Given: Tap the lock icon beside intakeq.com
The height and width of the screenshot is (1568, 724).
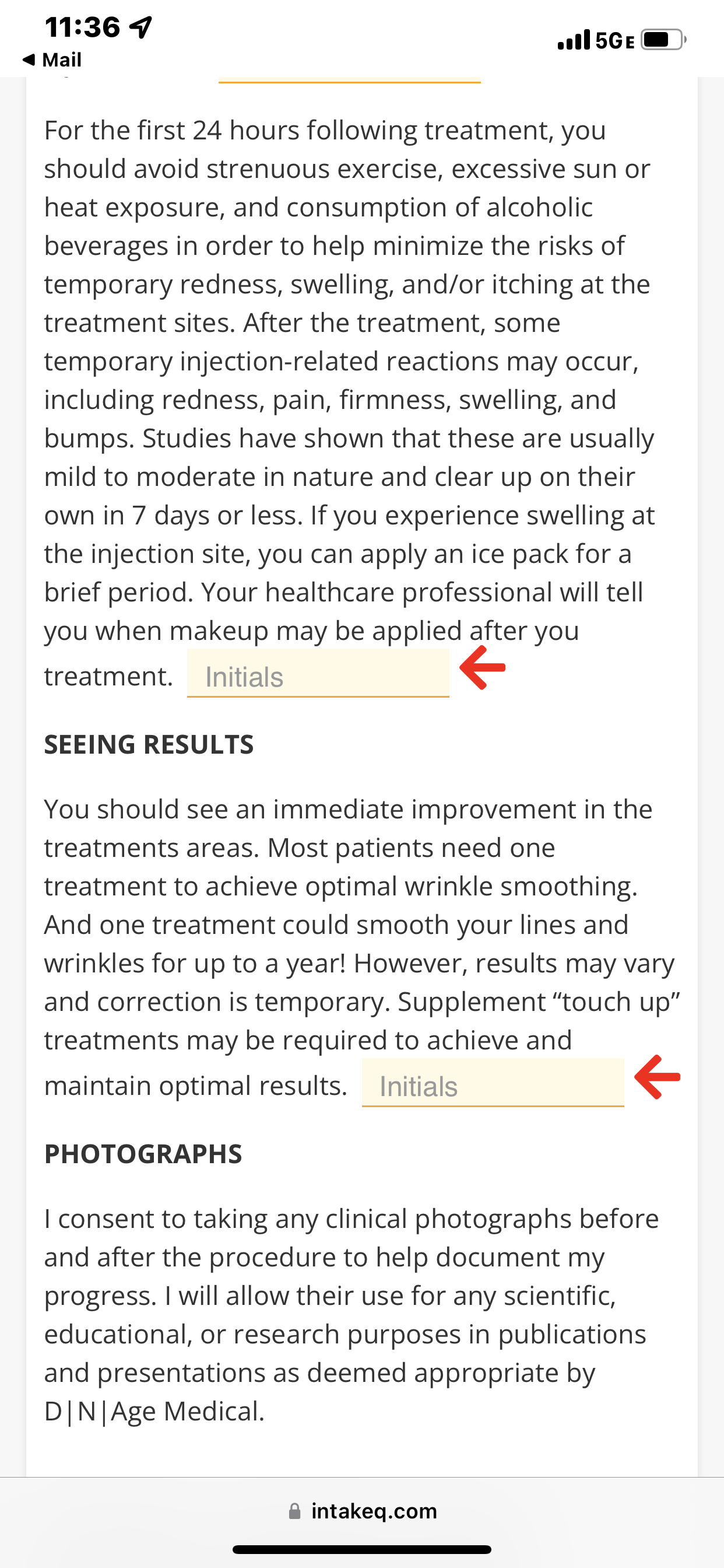Looking at the screenshot, I should click(294, 1511).
